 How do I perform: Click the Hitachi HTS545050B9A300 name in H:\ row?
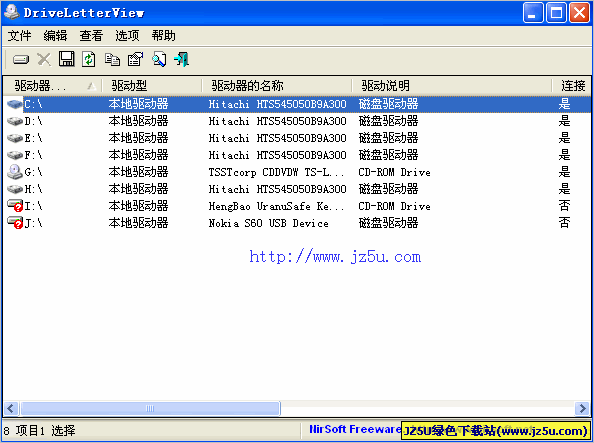coord(277,189)
